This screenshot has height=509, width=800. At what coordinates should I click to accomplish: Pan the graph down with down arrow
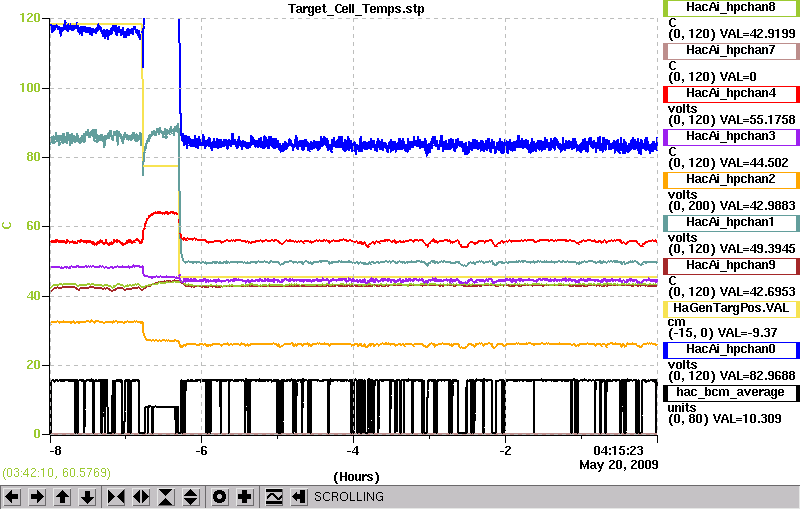[88, 496]
